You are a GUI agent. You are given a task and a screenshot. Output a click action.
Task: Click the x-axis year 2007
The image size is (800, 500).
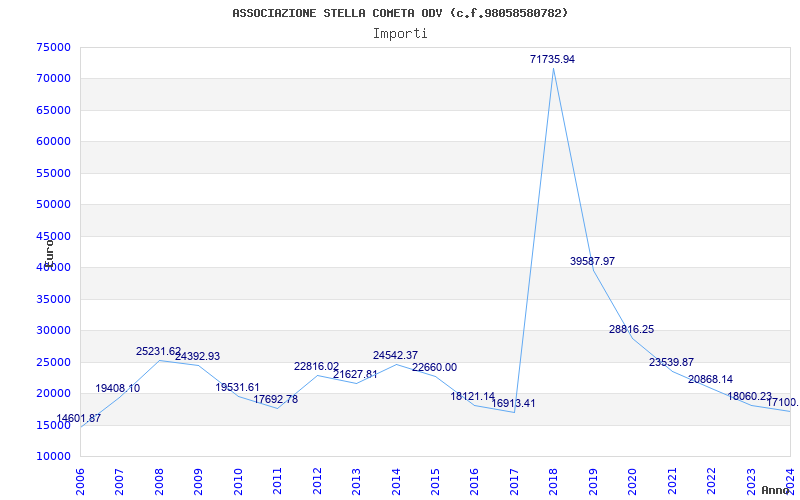(119, 481)
